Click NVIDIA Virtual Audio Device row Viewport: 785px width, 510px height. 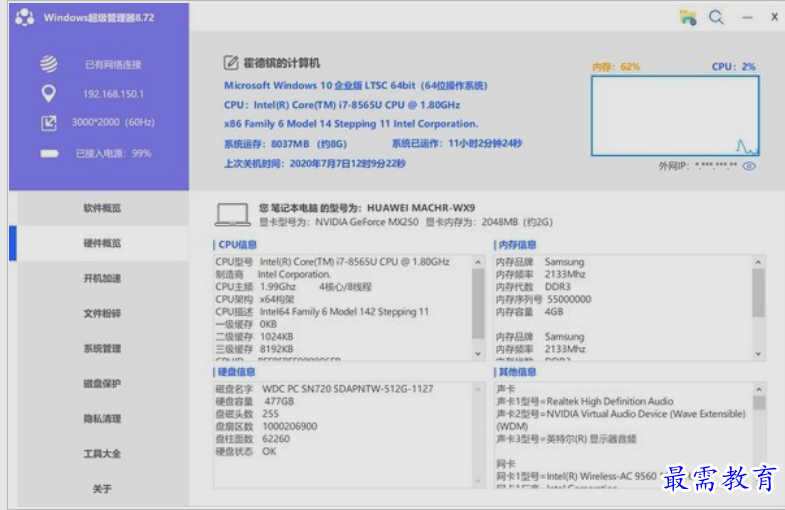621,420
